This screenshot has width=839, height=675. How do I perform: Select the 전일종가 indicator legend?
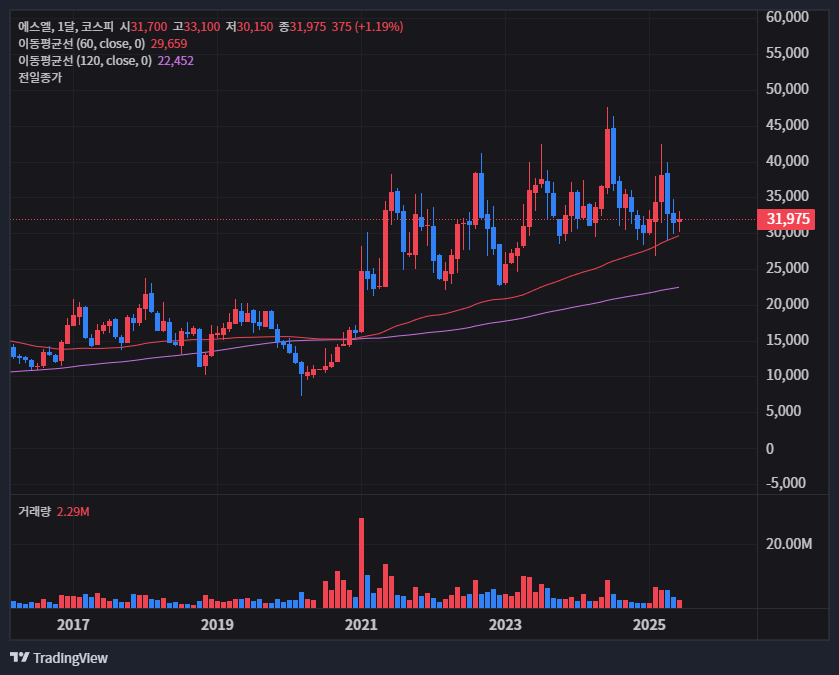point(40,78)
